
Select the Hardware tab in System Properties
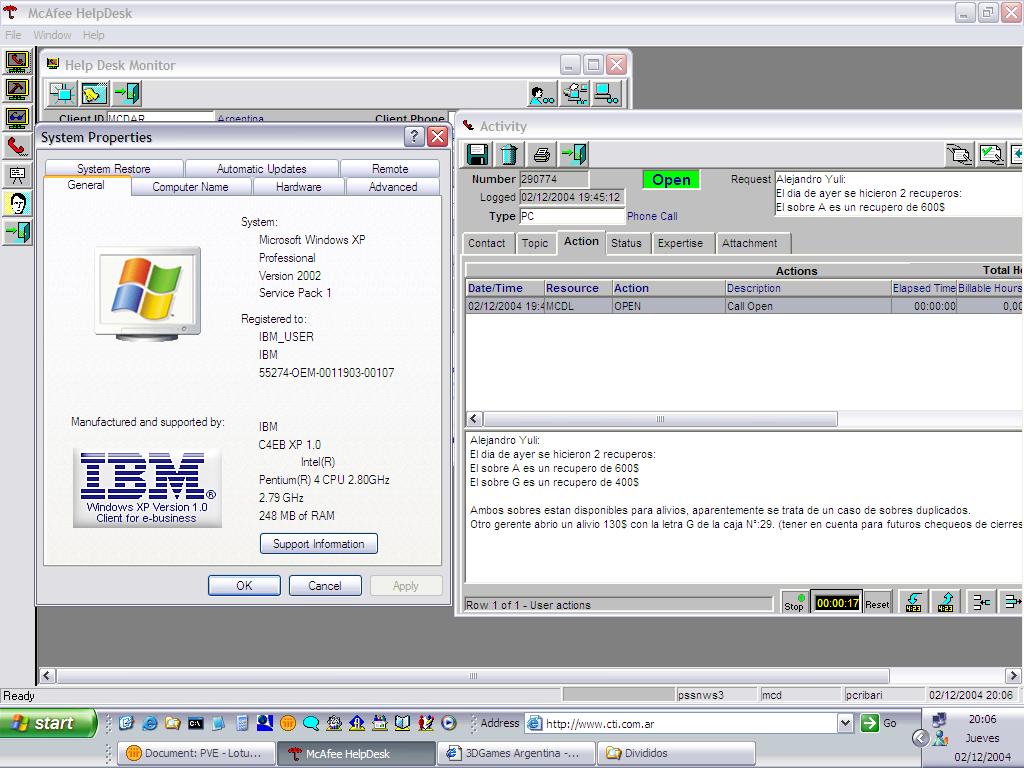[x=298, y=187]
